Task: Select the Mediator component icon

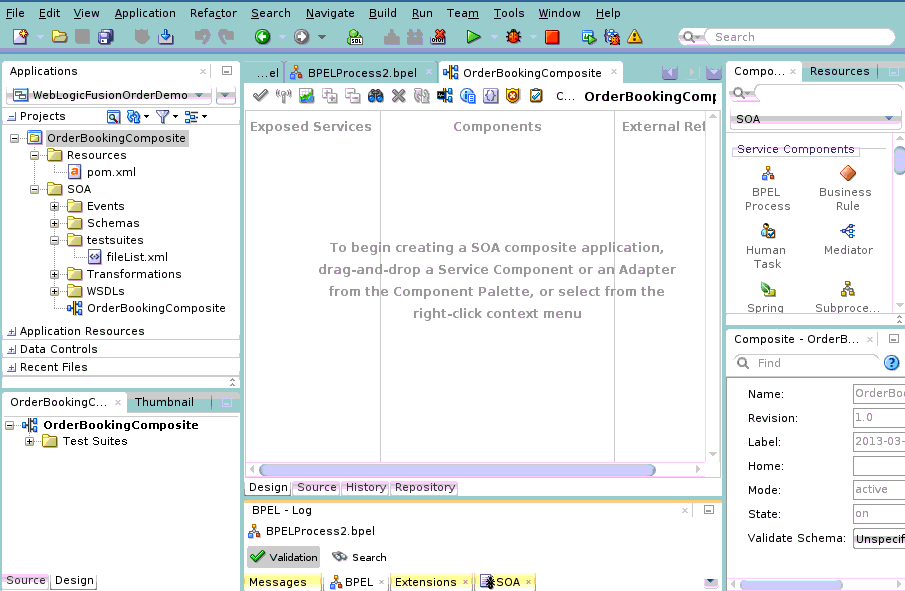Action: (847, 231)
